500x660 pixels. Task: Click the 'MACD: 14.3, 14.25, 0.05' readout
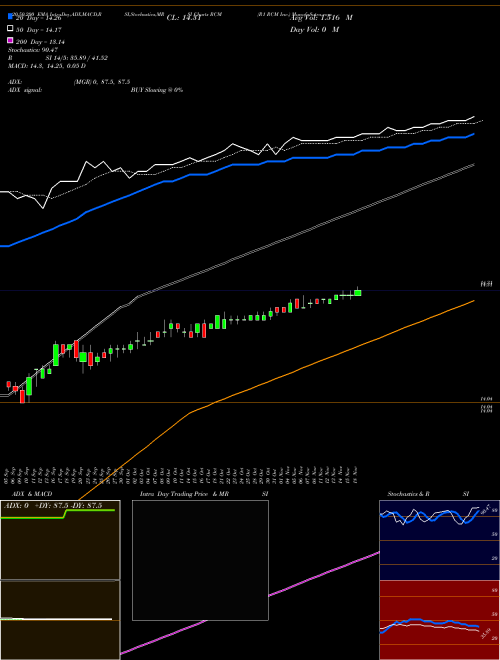click(x=47, y=66)
